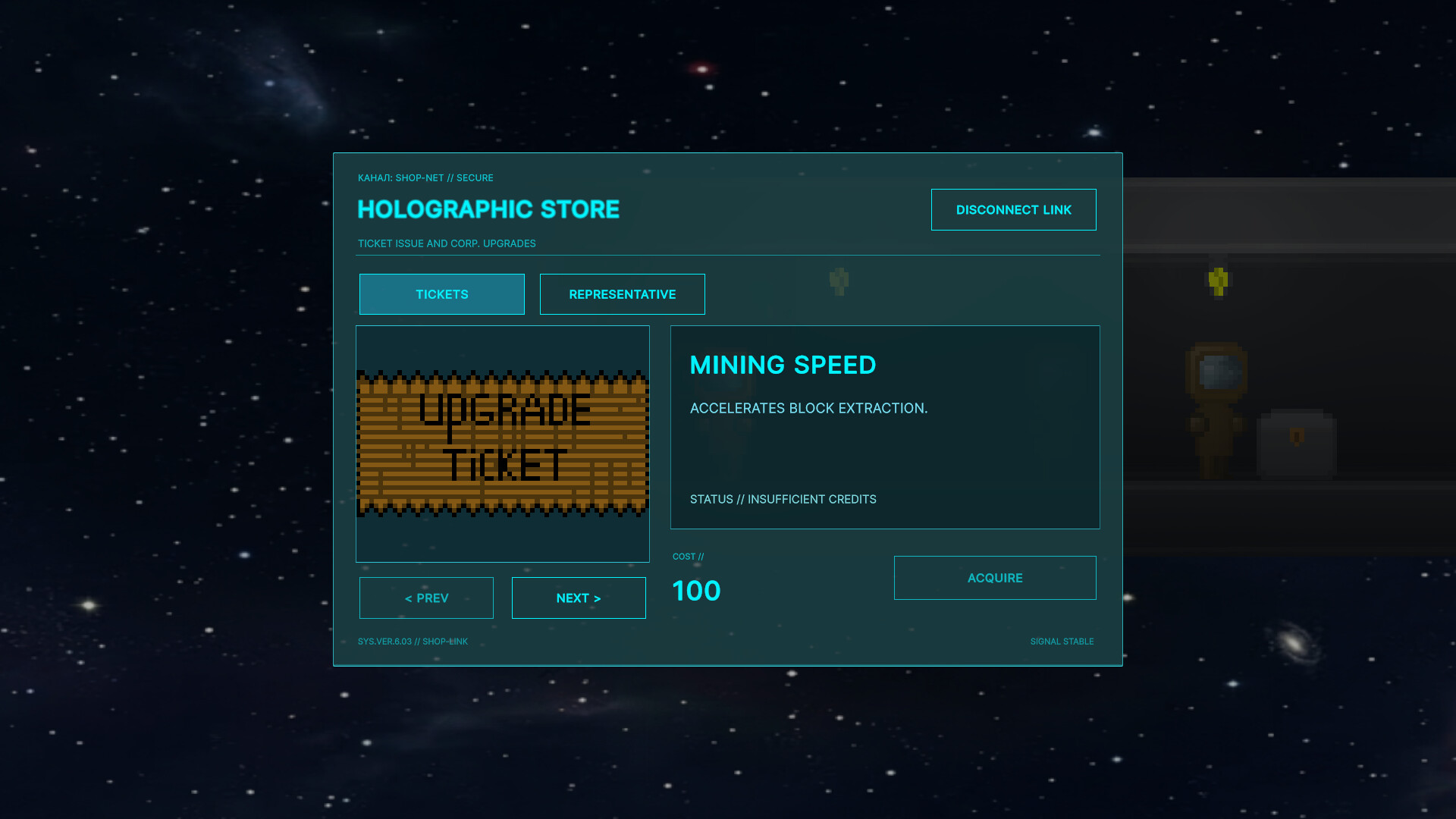
Task: Click the Accelerates Block Extraction description
Action: pos(808,408)
